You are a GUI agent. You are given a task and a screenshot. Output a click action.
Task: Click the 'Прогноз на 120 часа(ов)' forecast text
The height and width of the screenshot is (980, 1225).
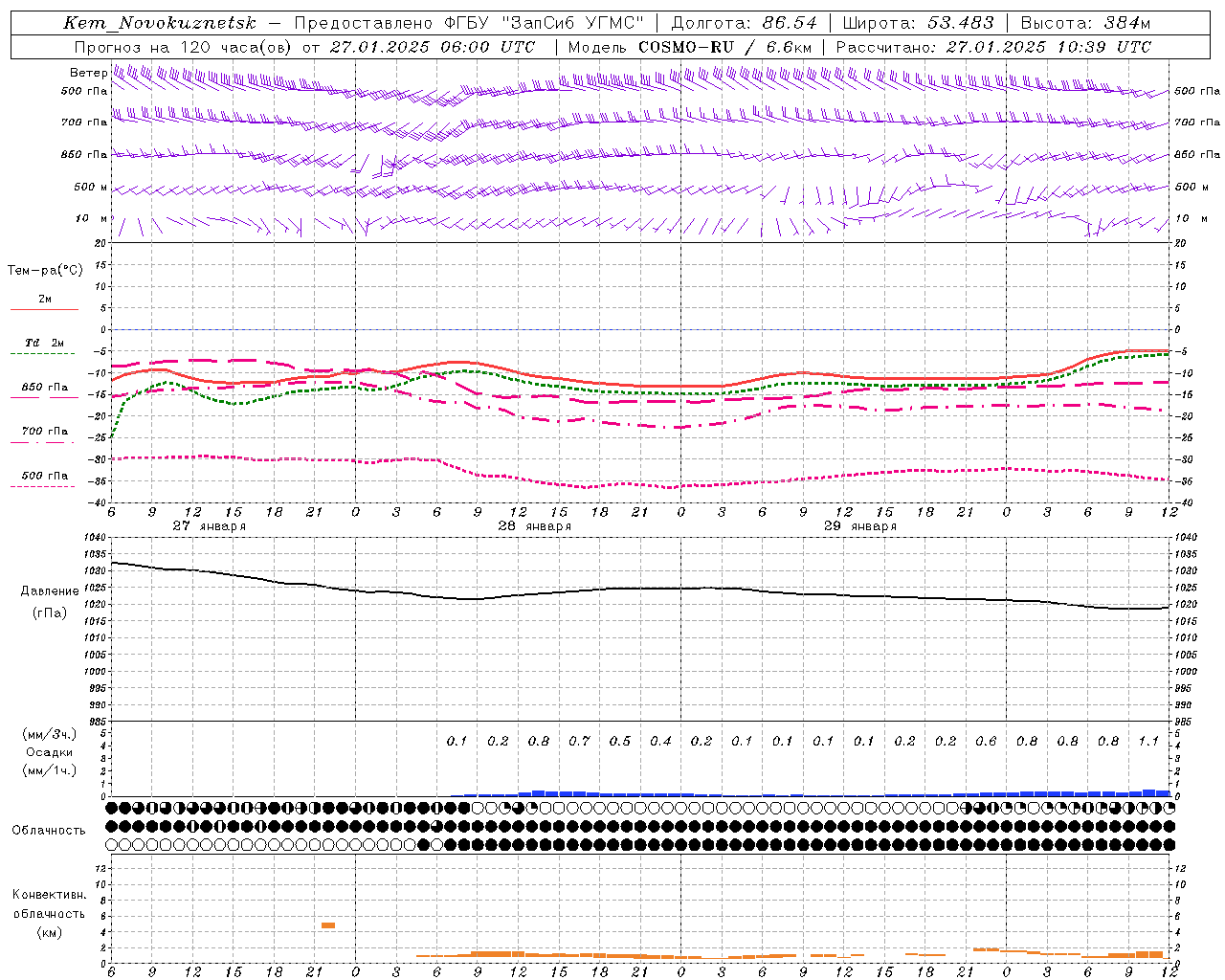(184, 47)
